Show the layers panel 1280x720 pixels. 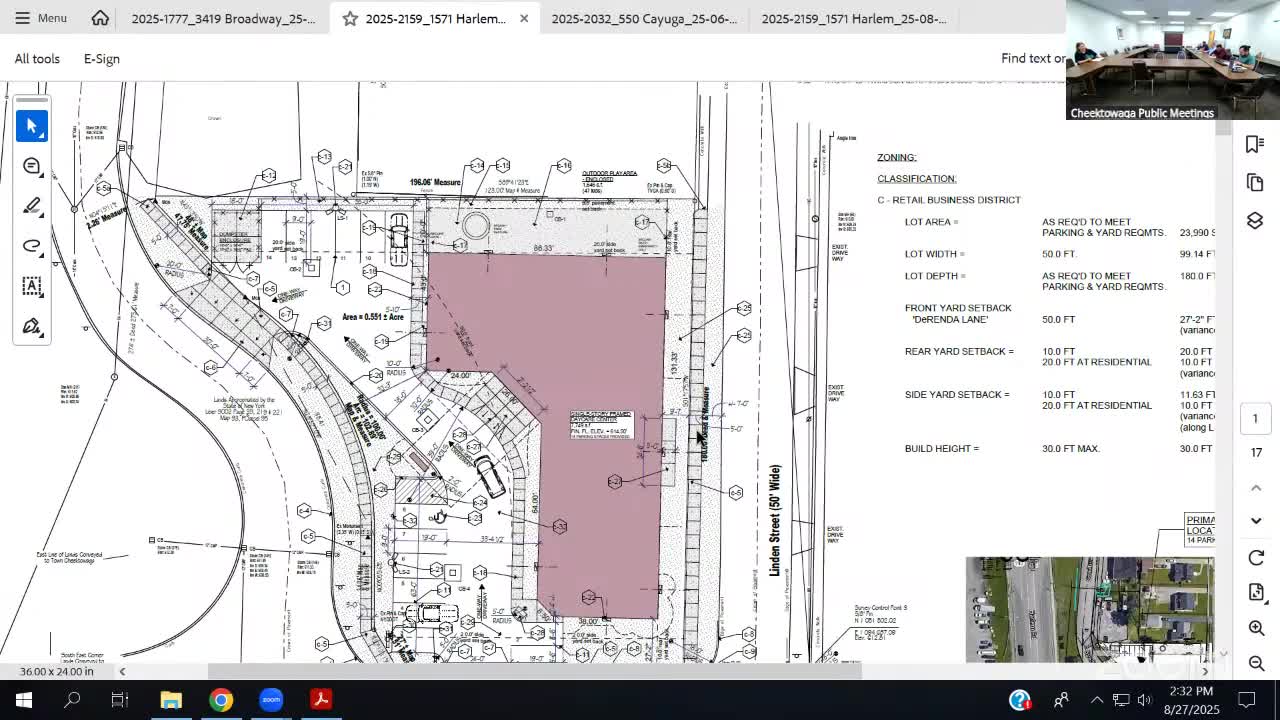(x=1255, y=221)
